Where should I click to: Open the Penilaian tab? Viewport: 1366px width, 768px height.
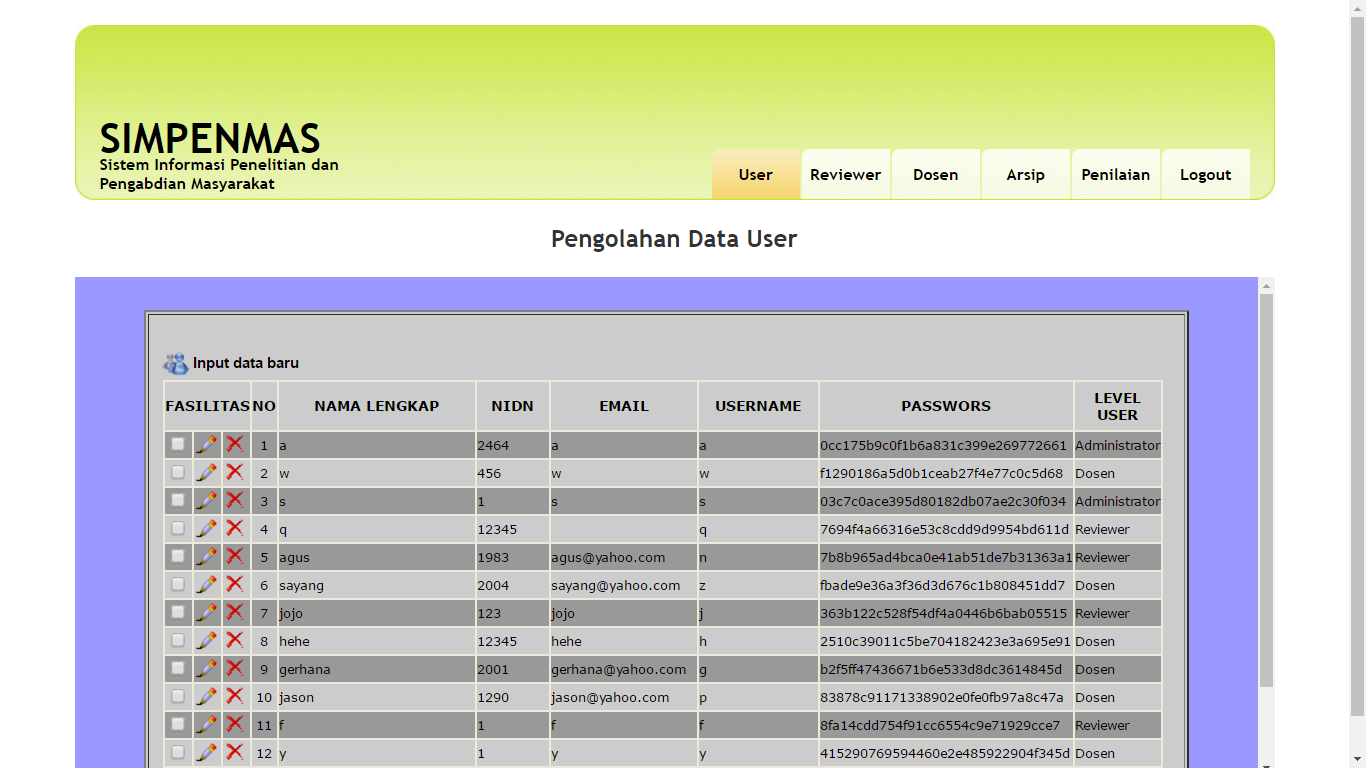click(1115, 175)
